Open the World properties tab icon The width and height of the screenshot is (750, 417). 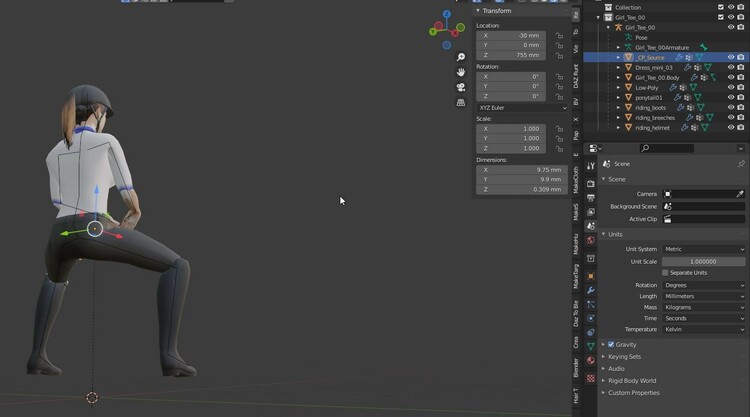[x=591, y=241]
